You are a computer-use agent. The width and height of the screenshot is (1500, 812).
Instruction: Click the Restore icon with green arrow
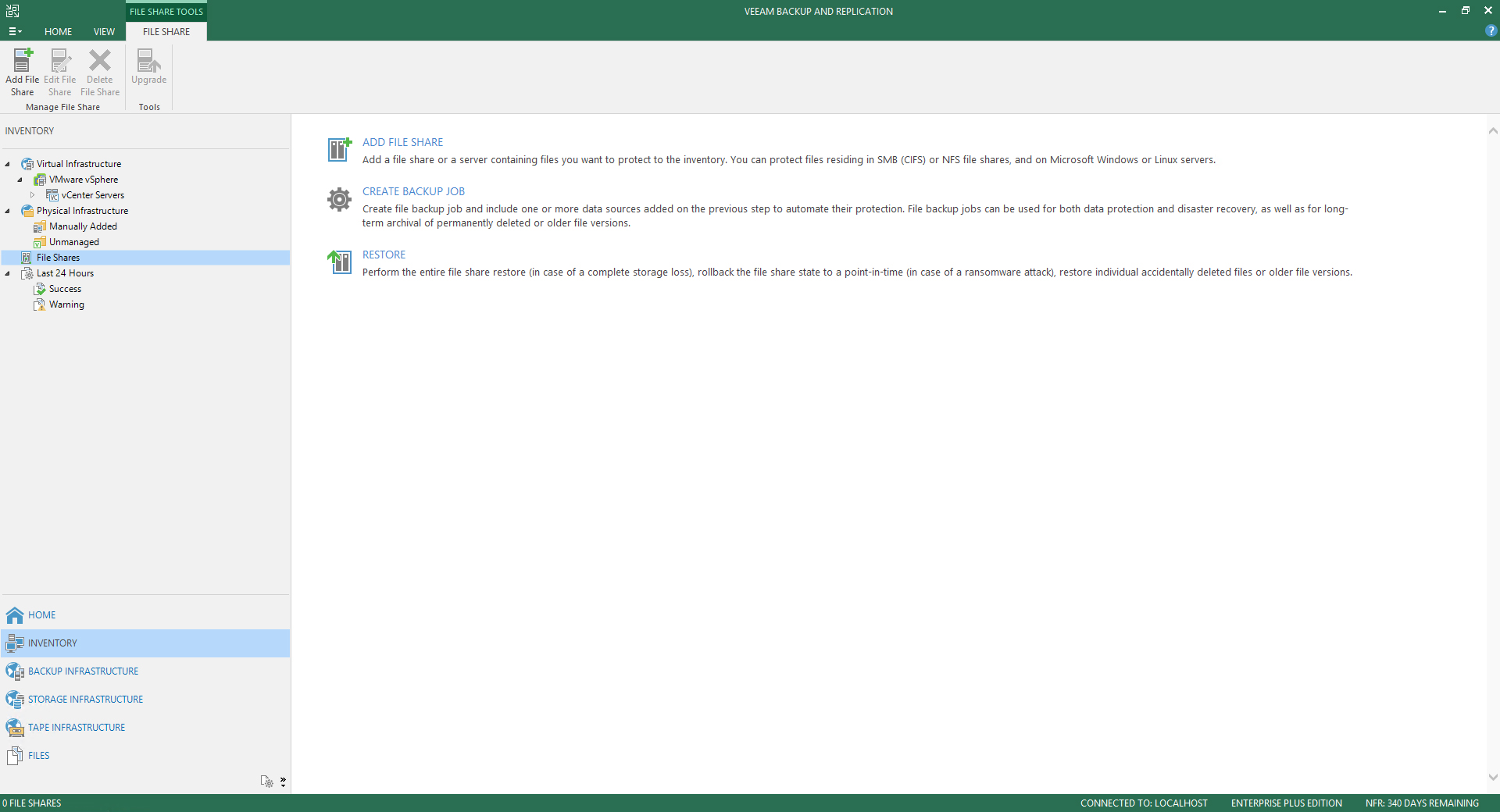339,262
